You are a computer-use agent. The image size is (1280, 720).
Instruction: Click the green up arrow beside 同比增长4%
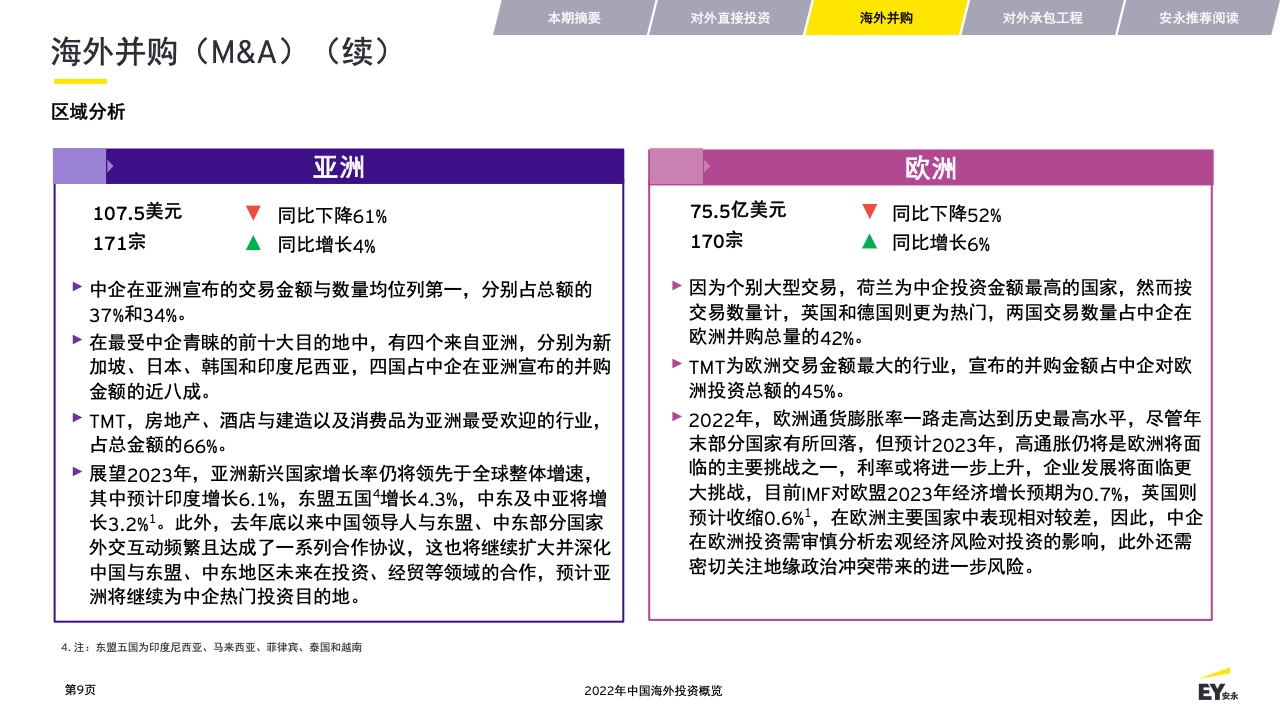pyautogui.click(x=253, y=243)
